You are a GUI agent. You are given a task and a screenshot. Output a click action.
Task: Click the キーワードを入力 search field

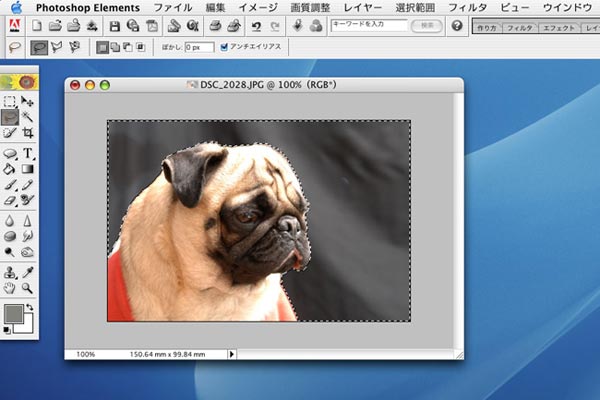click(x=369, y=26)
